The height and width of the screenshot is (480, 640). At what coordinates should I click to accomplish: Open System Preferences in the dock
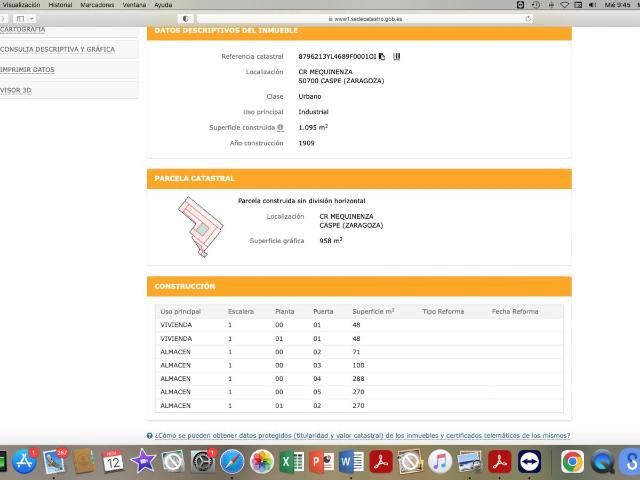click(x=202, y=462)
